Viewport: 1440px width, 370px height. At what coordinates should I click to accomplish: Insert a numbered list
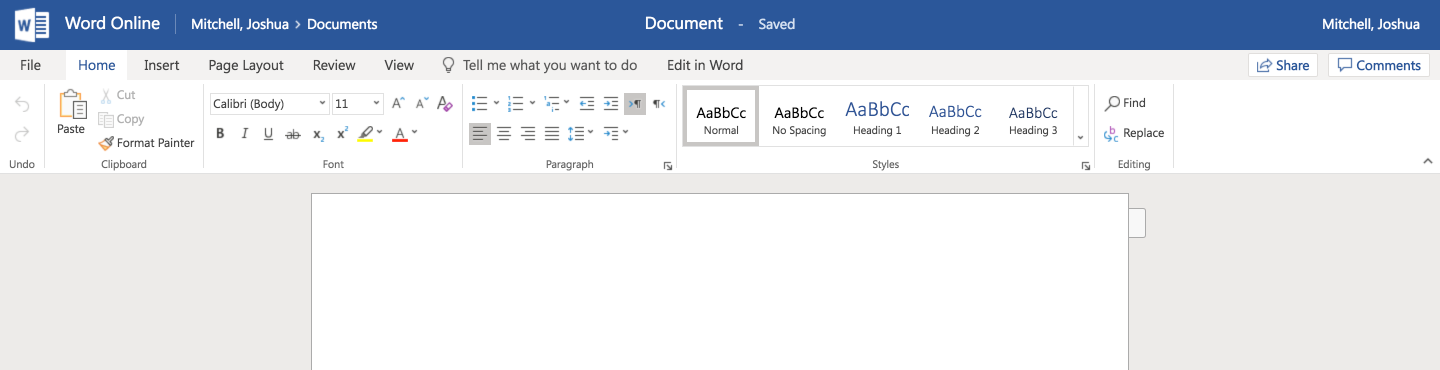(x=515, y=103)
